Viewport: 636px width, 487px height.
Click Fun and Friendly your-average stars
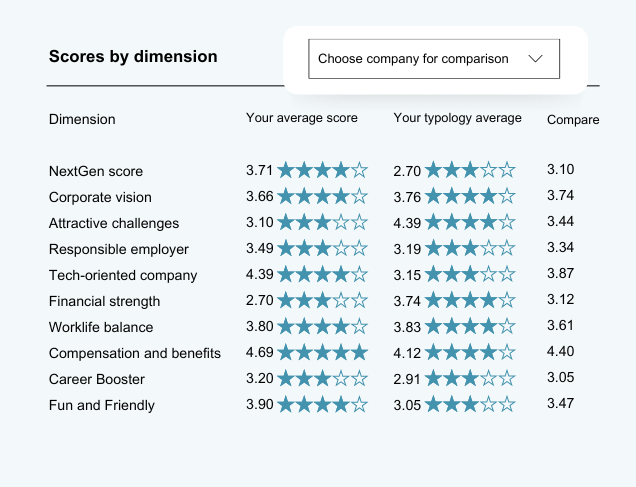pyautogui.click(x=322, y=404)
